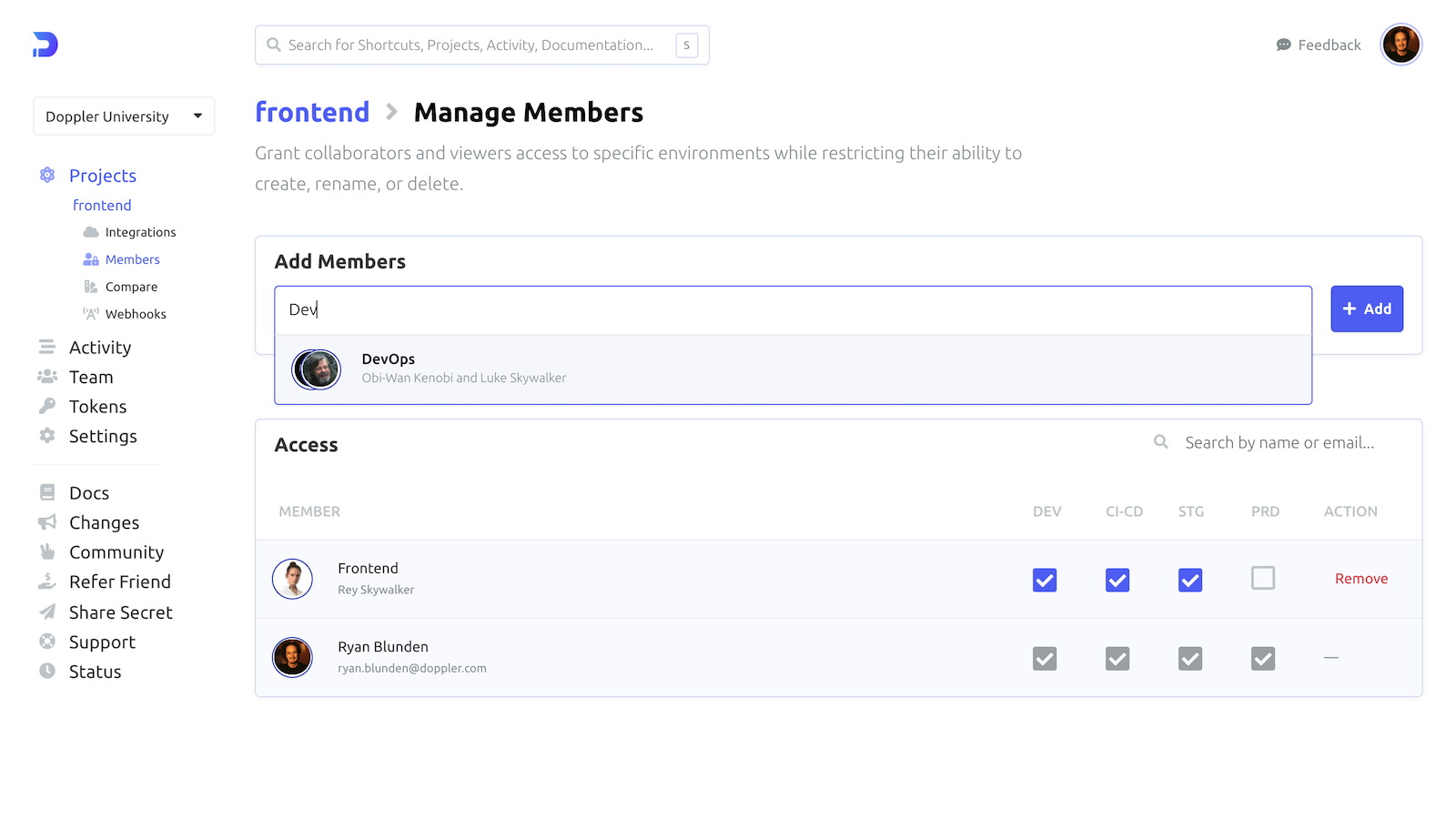This screenshot has height=819, width=1456.
Task: Click the Support lifebuoy icon
Action: (47, 642)
